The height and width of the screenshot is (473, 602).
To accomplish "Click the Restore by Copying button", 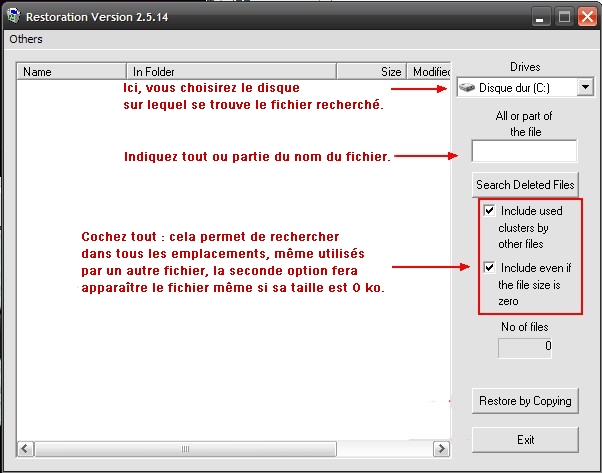I will coord(525,401).
